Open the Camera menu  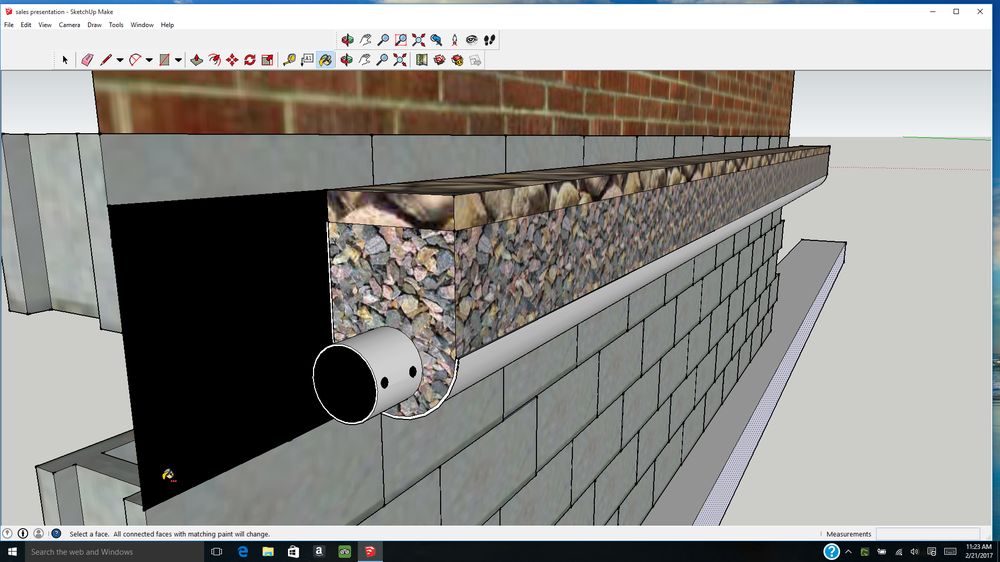tap(69, 25)
